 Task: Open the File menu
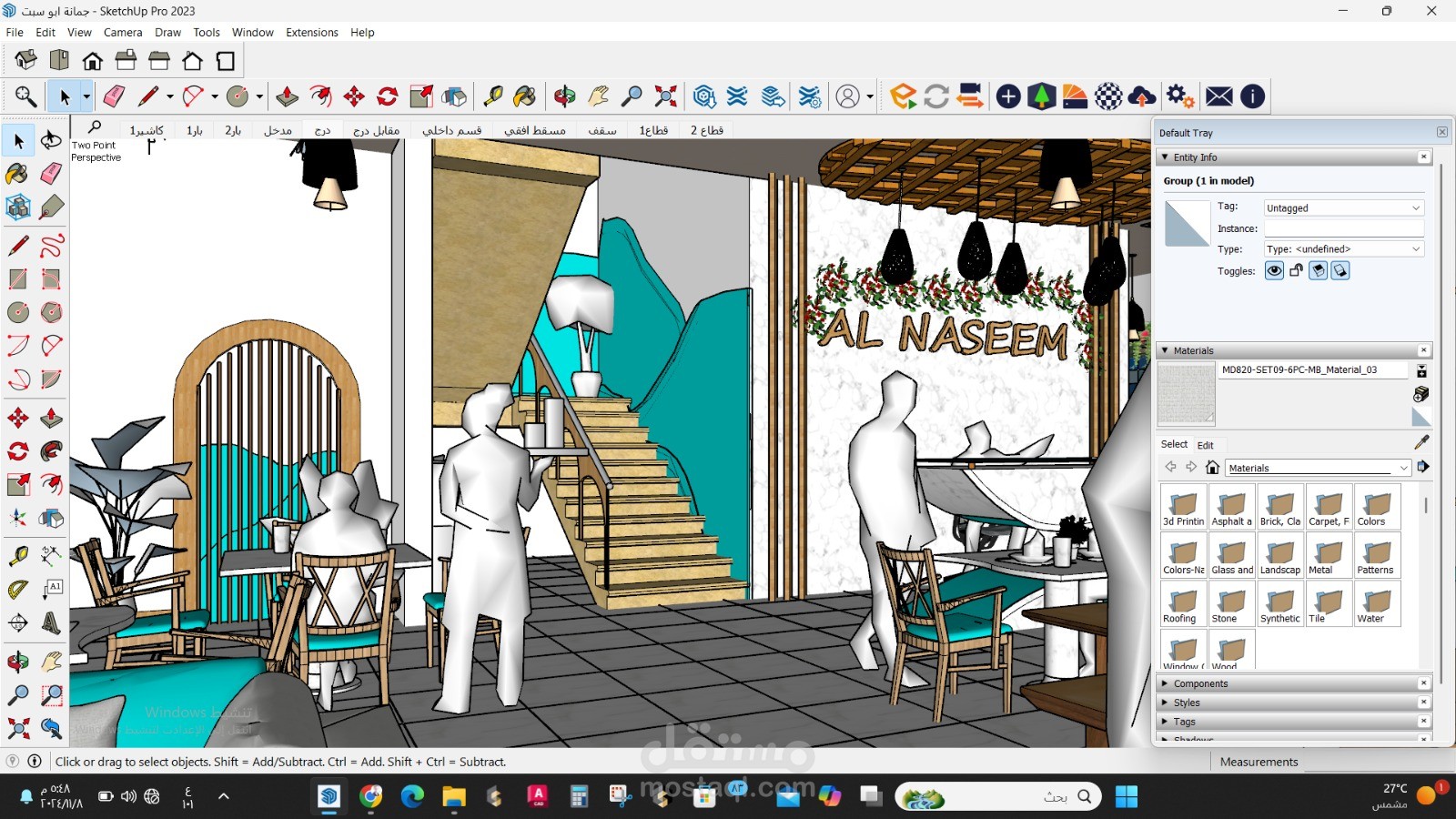pyautogui.click(x=15, y=32)
